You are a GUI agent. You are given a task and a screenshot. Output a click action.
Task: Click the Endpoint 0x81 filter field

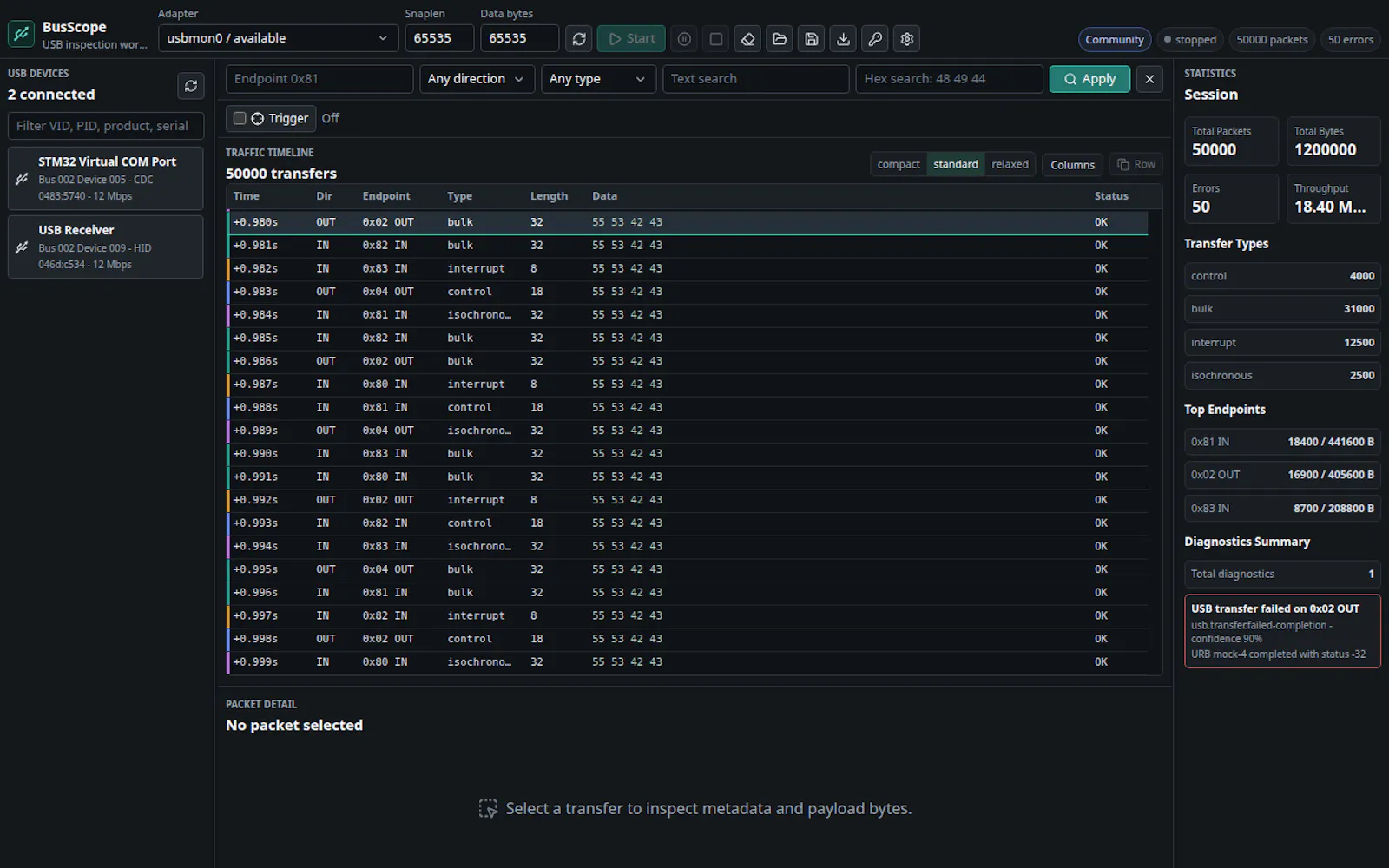pyautogui.click(x=319, y=79)
